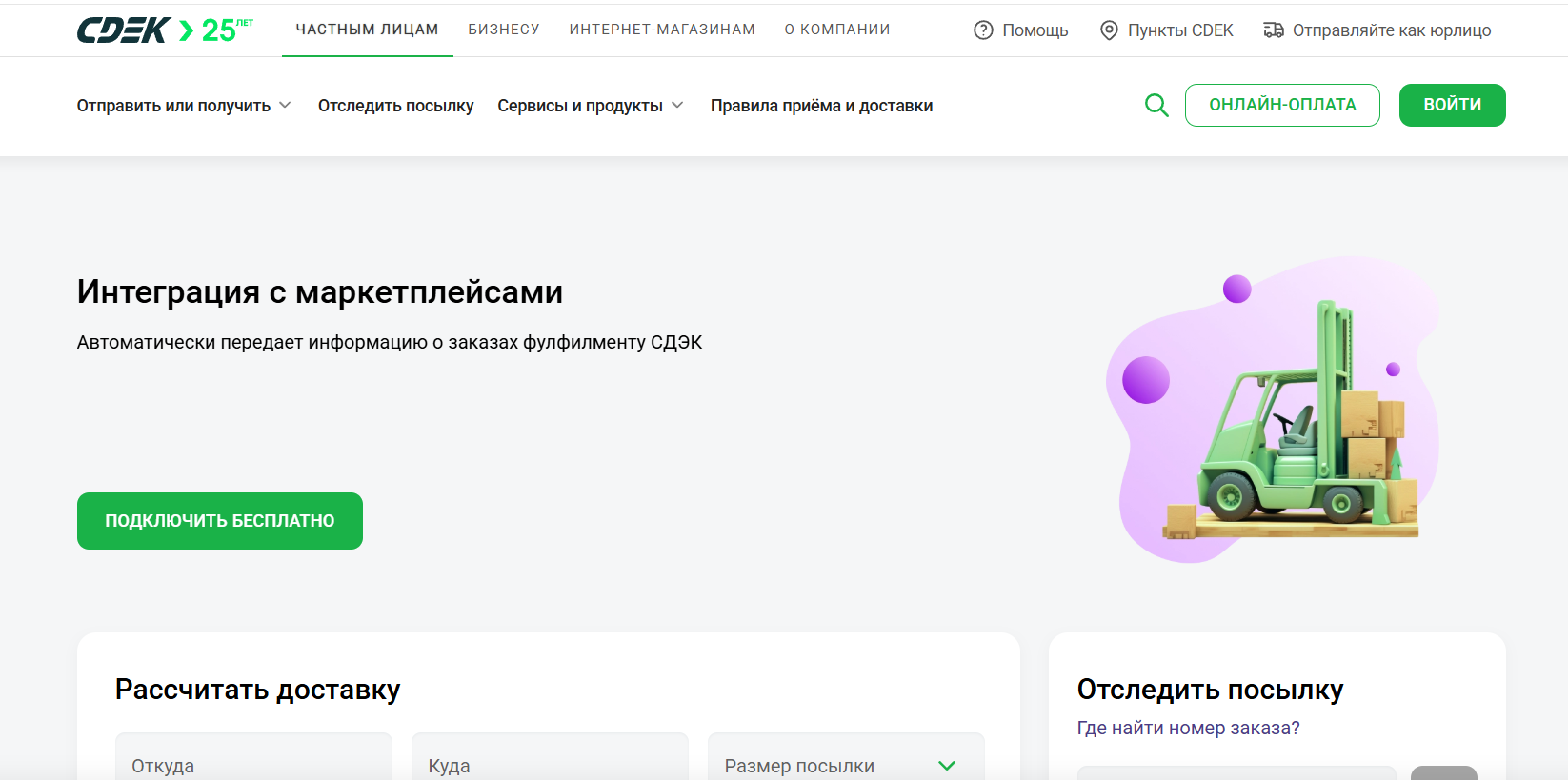The image size is (1568, 781).
Task: Click the Пункты CDEK location pin icon
Action: (1109, 30)
